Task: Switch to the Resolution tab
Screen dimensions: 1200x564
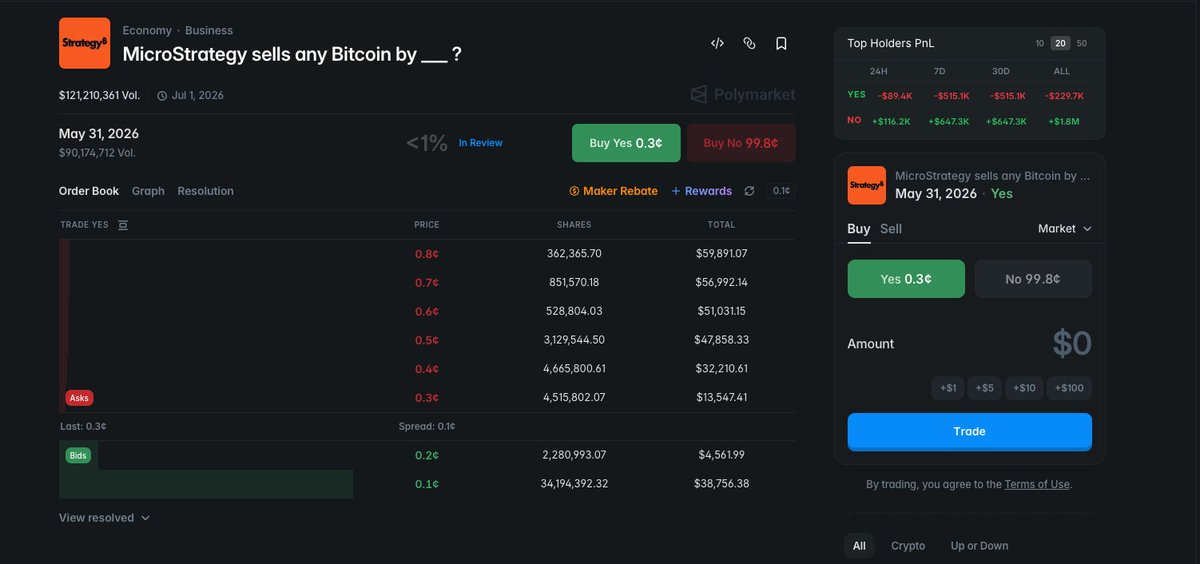Action: (205, 191)
